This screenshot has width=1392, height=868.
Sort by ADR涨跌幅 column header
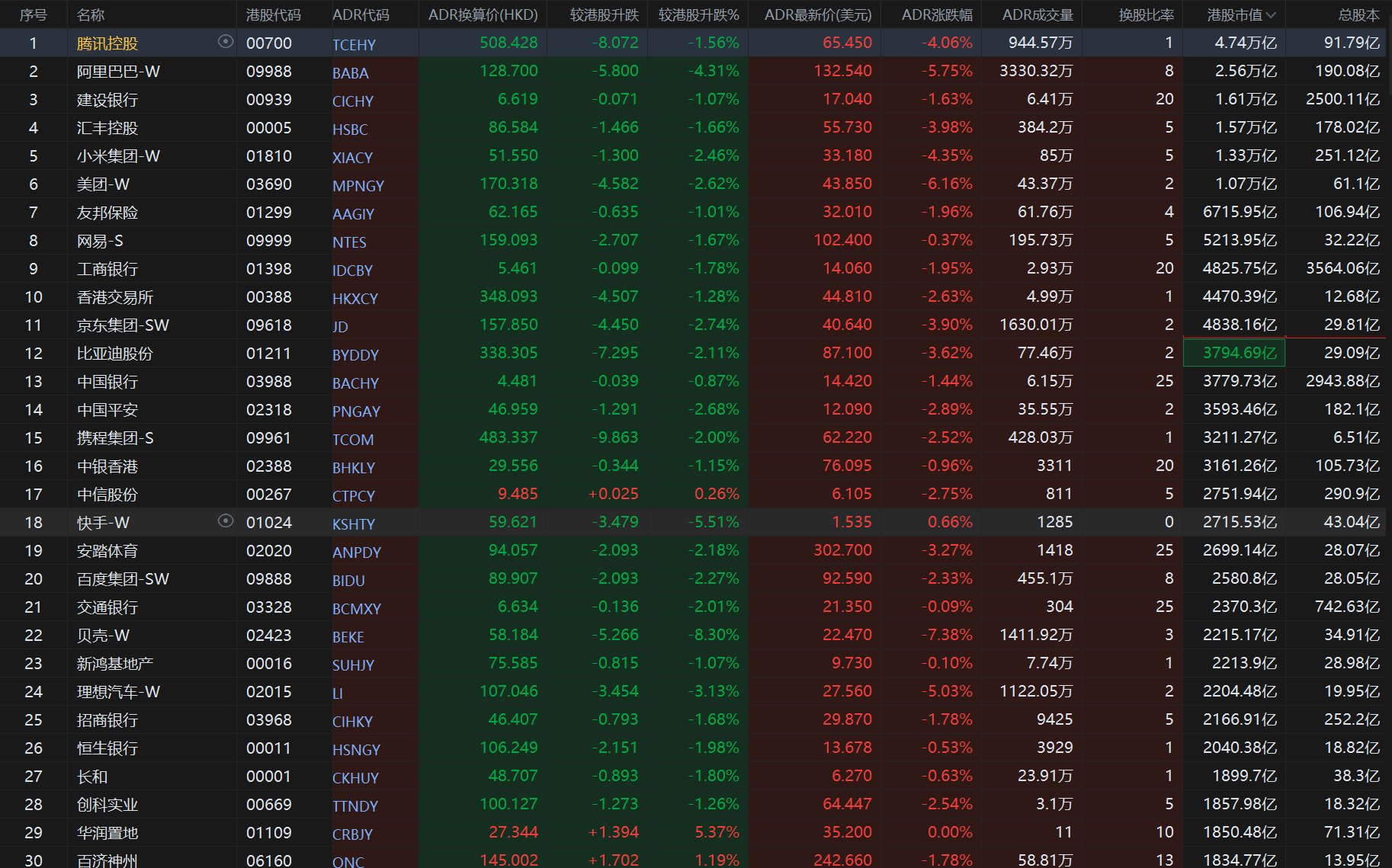click(x=937, y=15)
